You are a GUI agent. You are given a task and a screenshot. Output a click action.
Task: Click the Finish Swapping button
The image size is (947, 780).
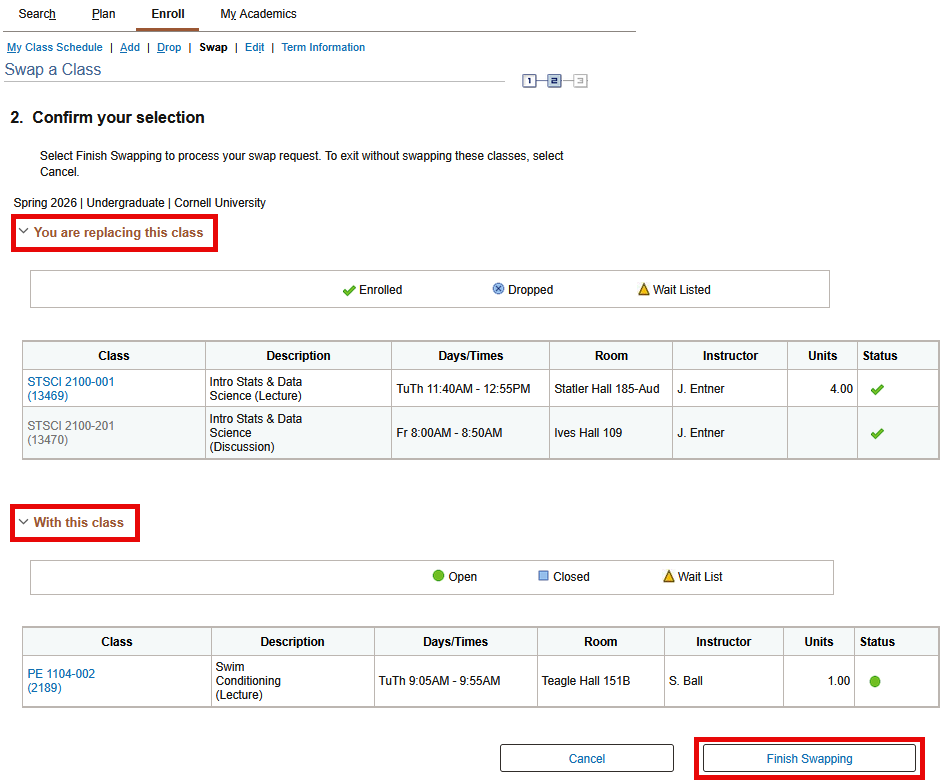tap(809, 758)
